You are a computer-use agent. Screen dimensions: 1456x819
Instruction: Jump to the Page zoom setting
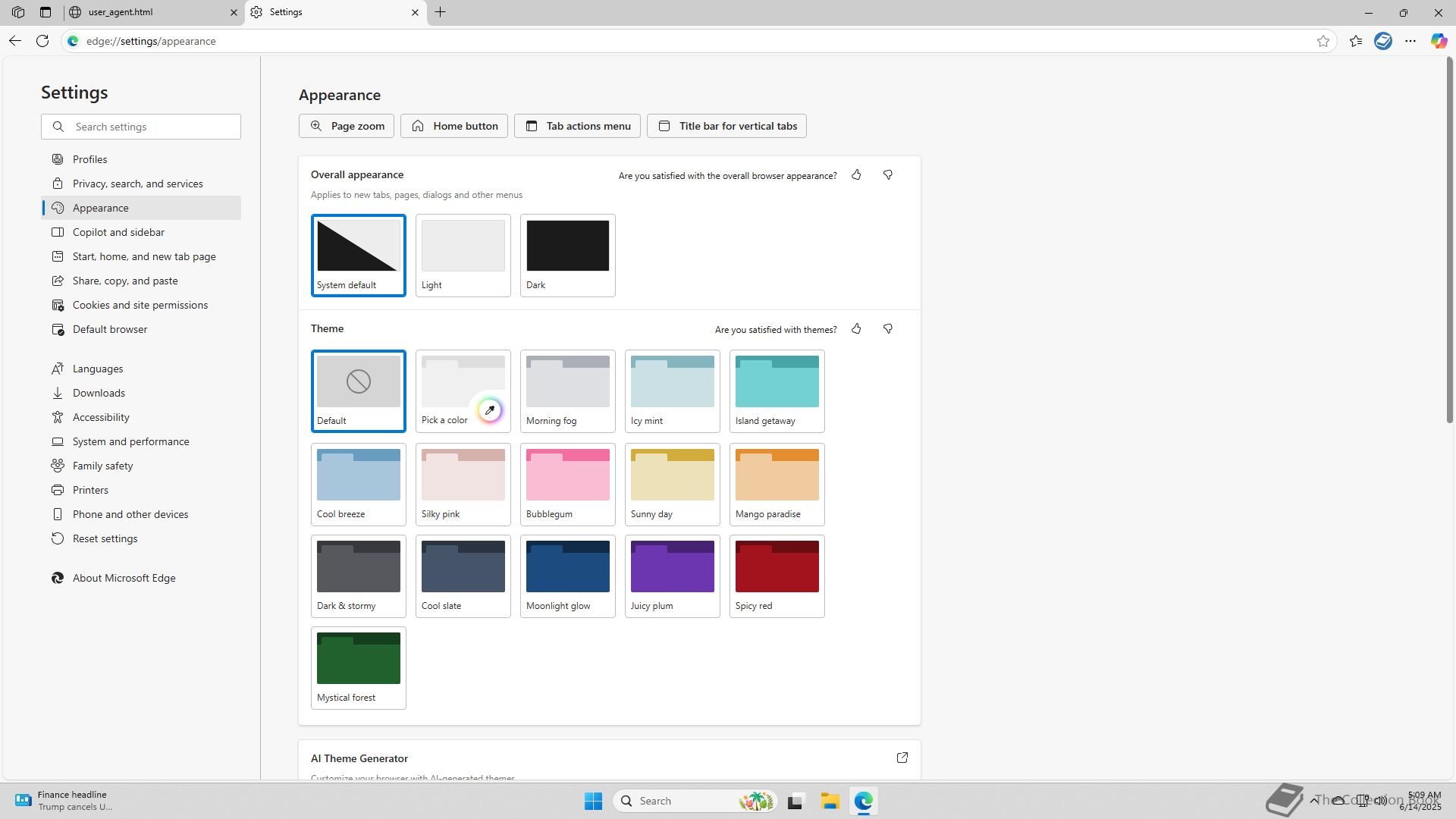347,126
